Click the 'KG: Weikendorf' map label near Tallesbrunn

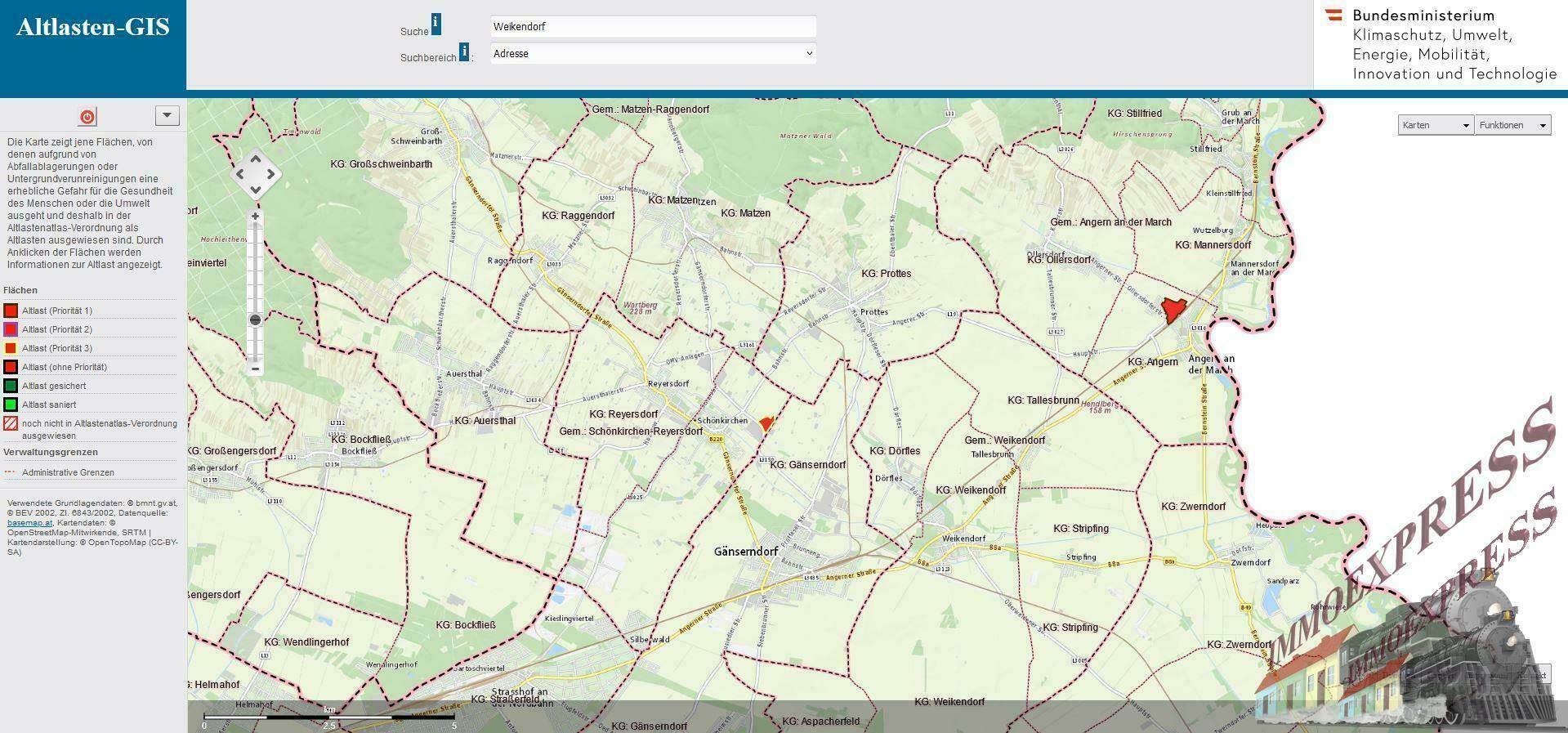(x=971, y=490)
